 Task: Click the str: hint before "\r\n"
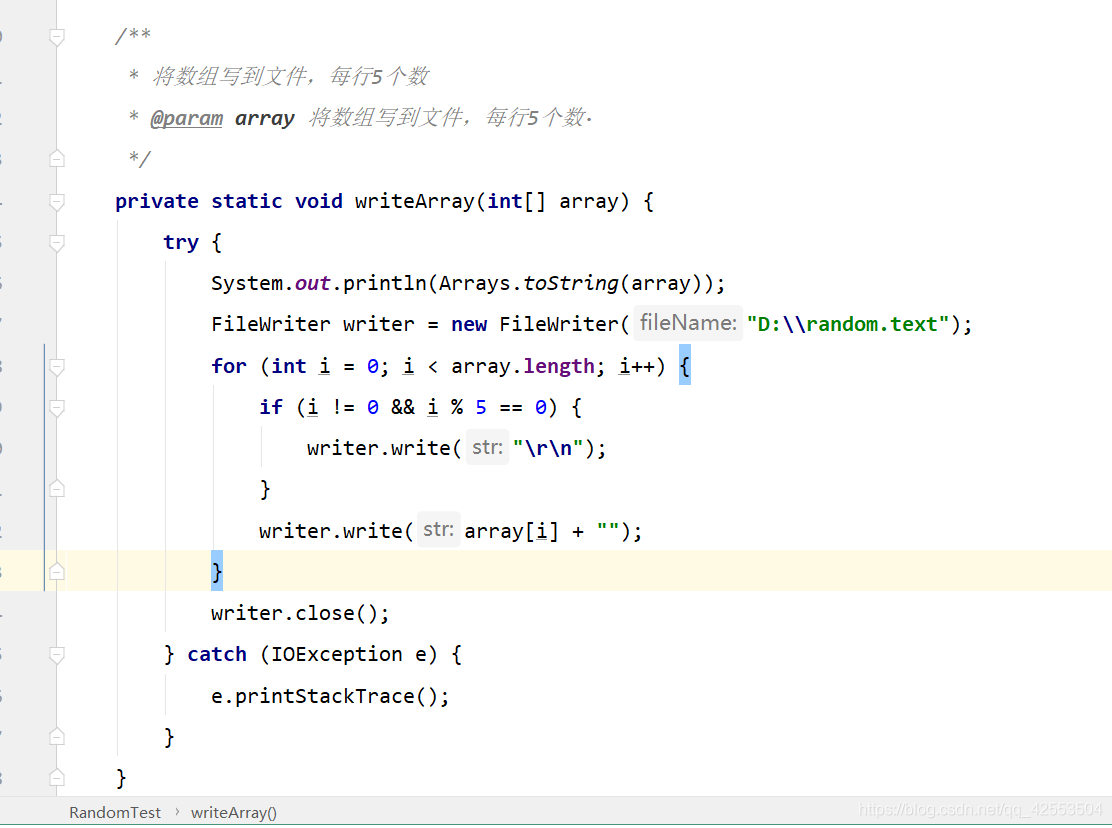point(487,447)
